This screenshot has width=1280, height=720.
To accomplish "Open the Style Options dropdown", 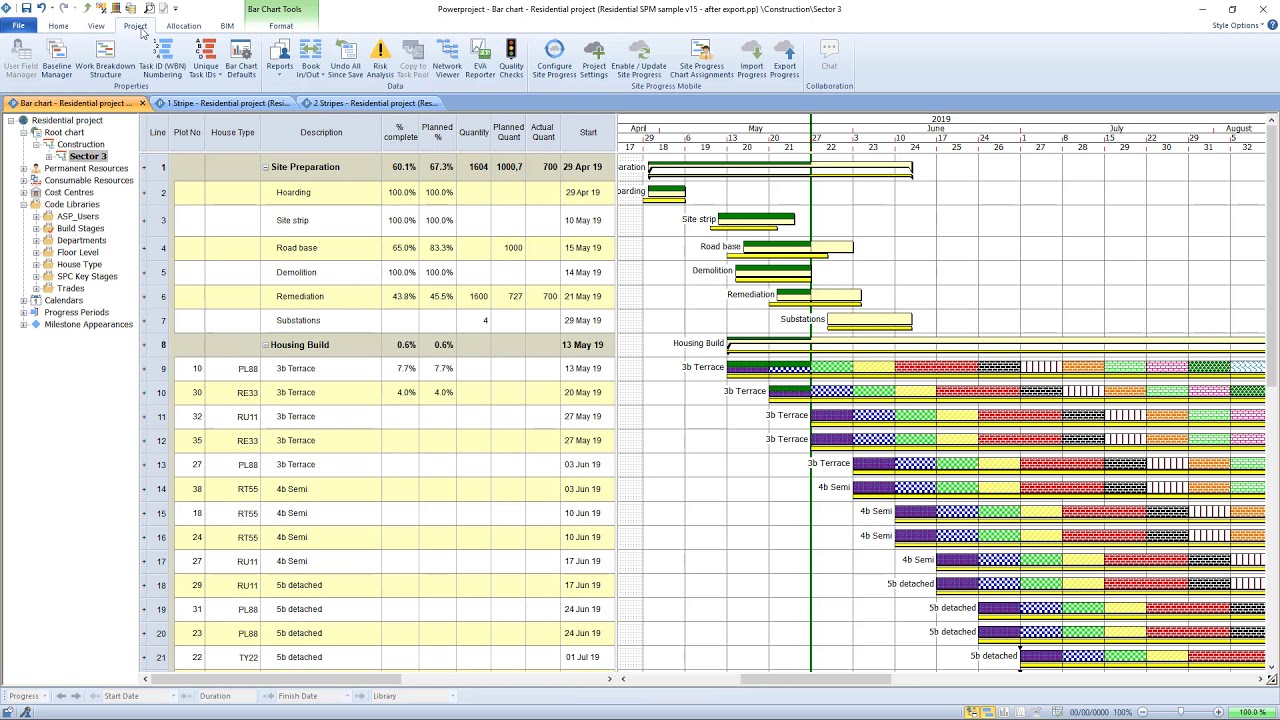I will click(x=1239, y=26).
